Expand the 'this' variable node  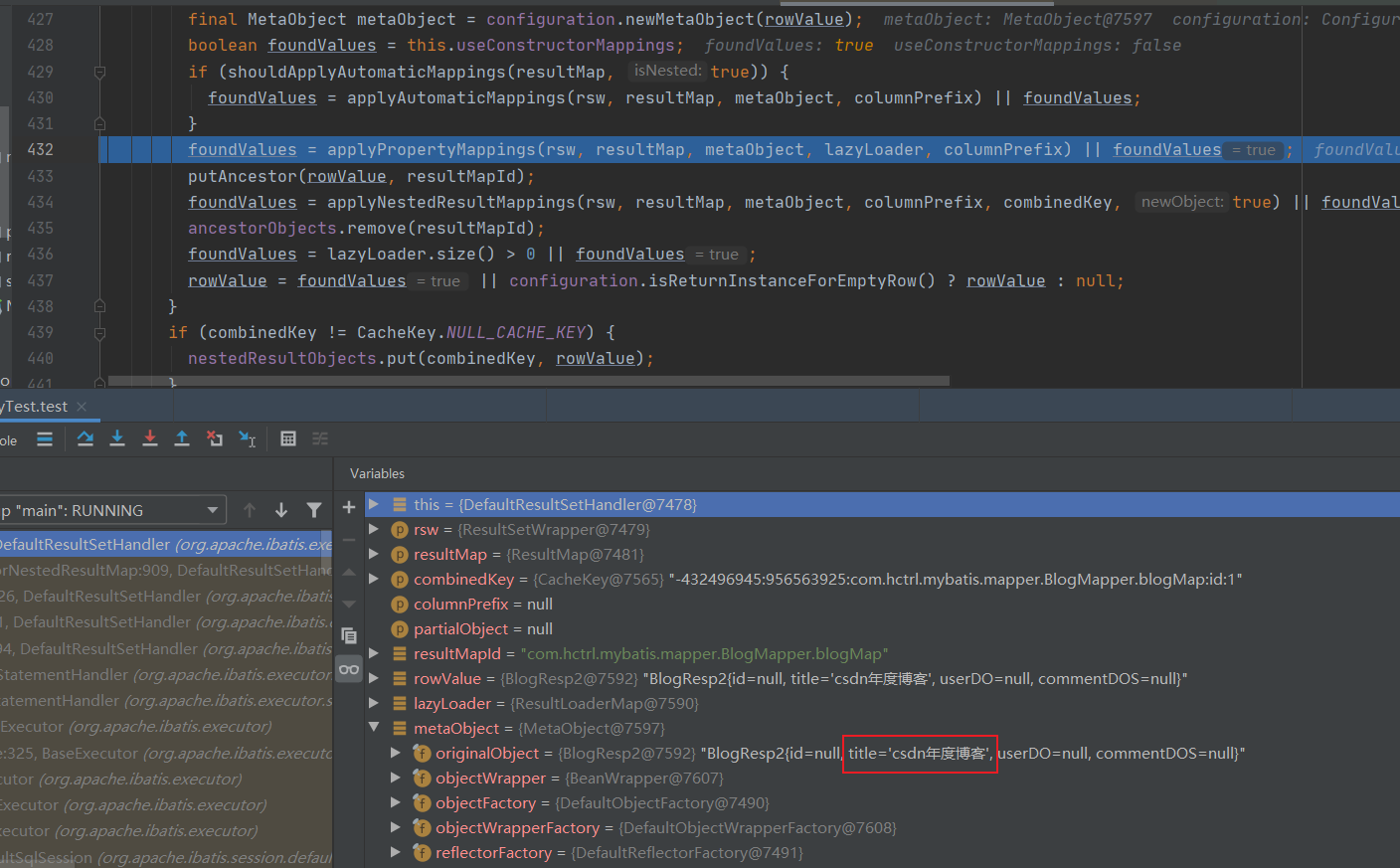click(374, 504)
